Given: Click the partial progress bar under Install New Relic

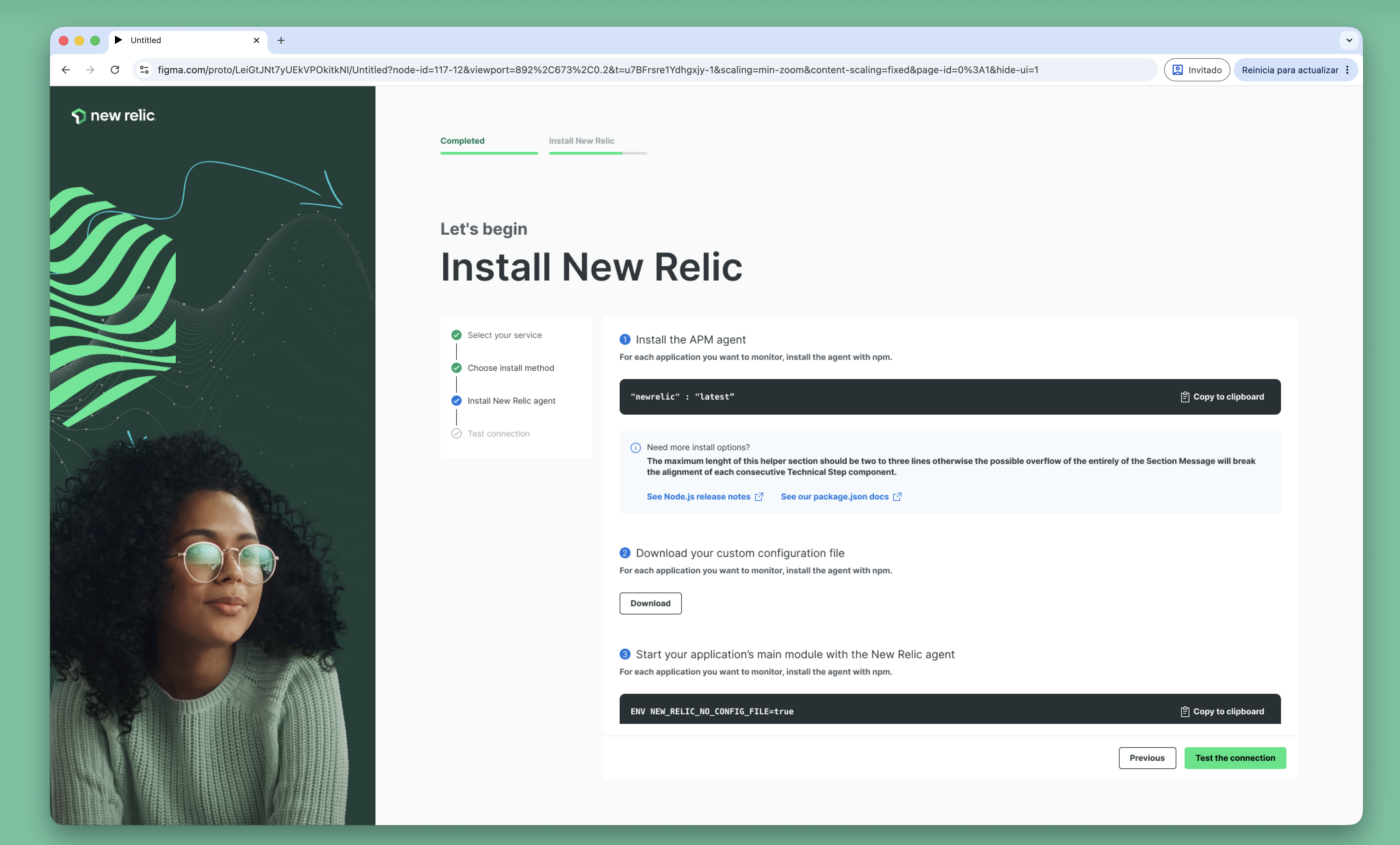Looking at the screenshot, I should tap(598, 153).
